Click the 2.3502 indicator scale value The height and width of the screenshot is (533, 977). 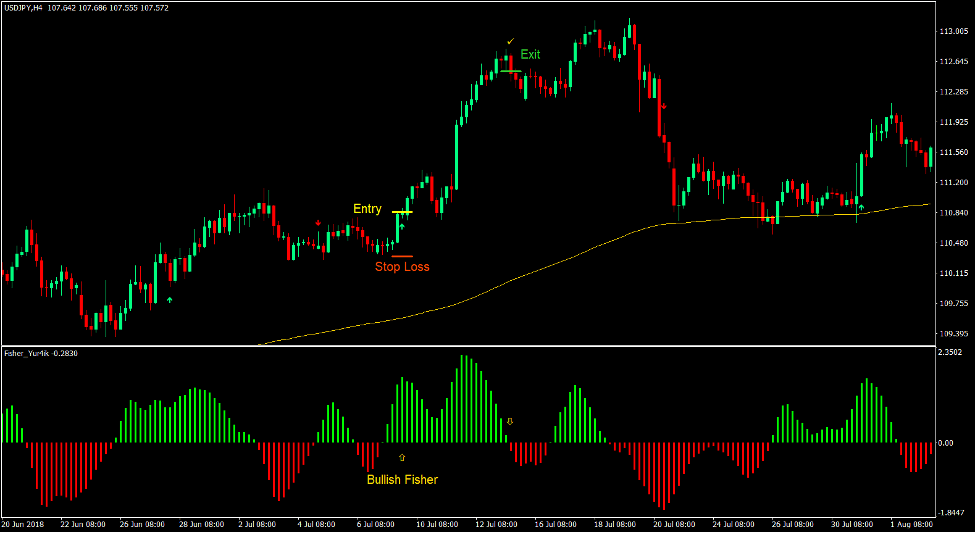tap(950, 352)
